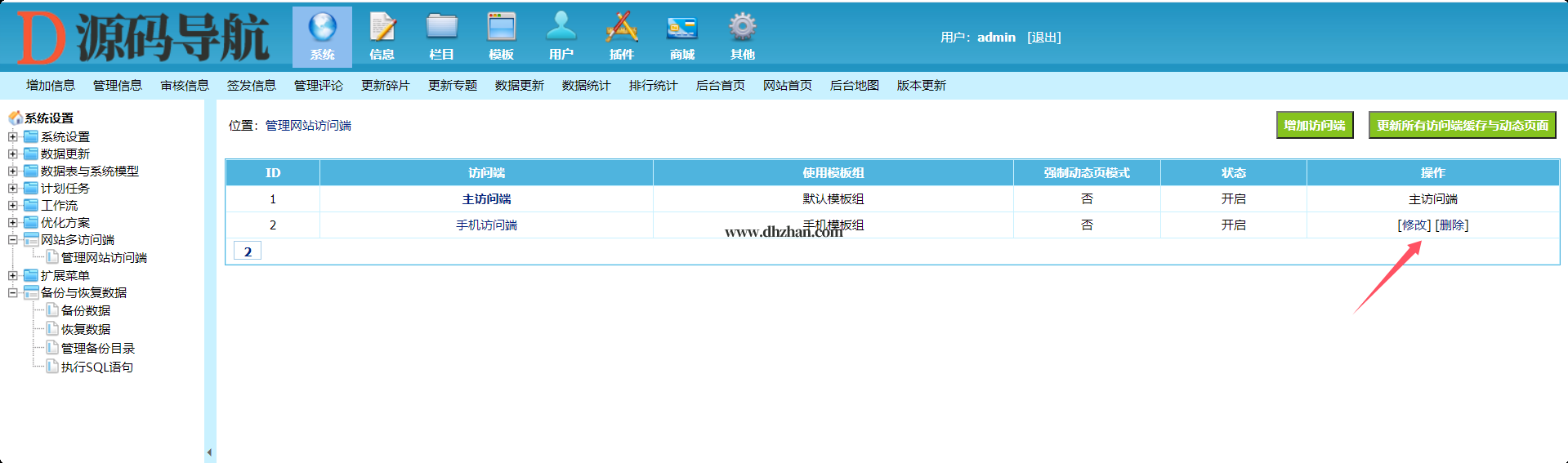Collapse the 网站多访问端 tree node
The image size is (1568, 463).
click(13, 240)
